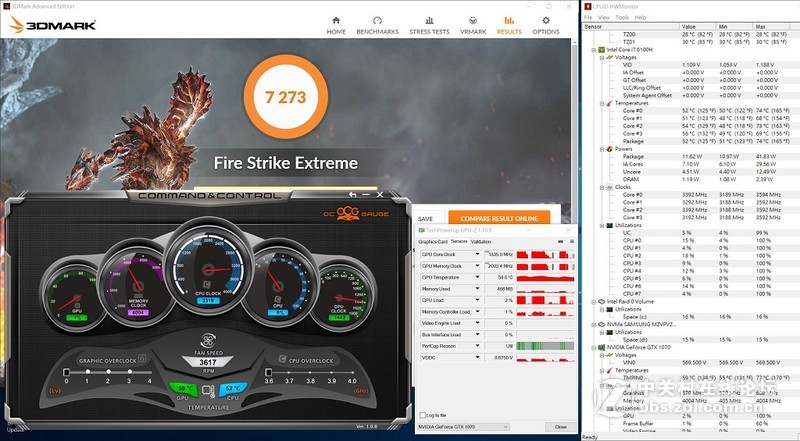Click the Intel Raid 0 Volume disk icon
800x441 pixels.
602,302
